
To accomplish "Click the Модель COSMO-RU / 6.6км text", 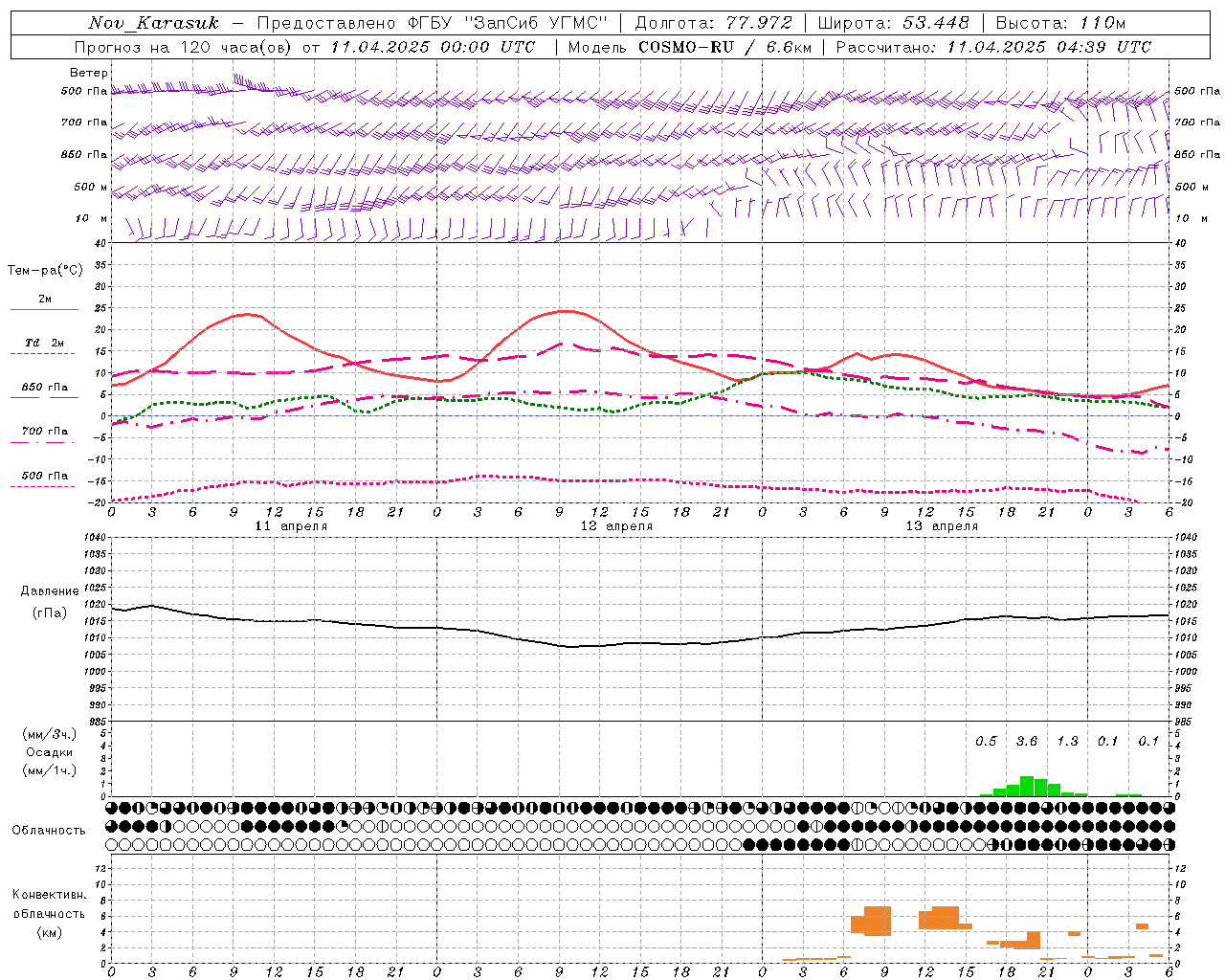I will click(x=689, y=47).
